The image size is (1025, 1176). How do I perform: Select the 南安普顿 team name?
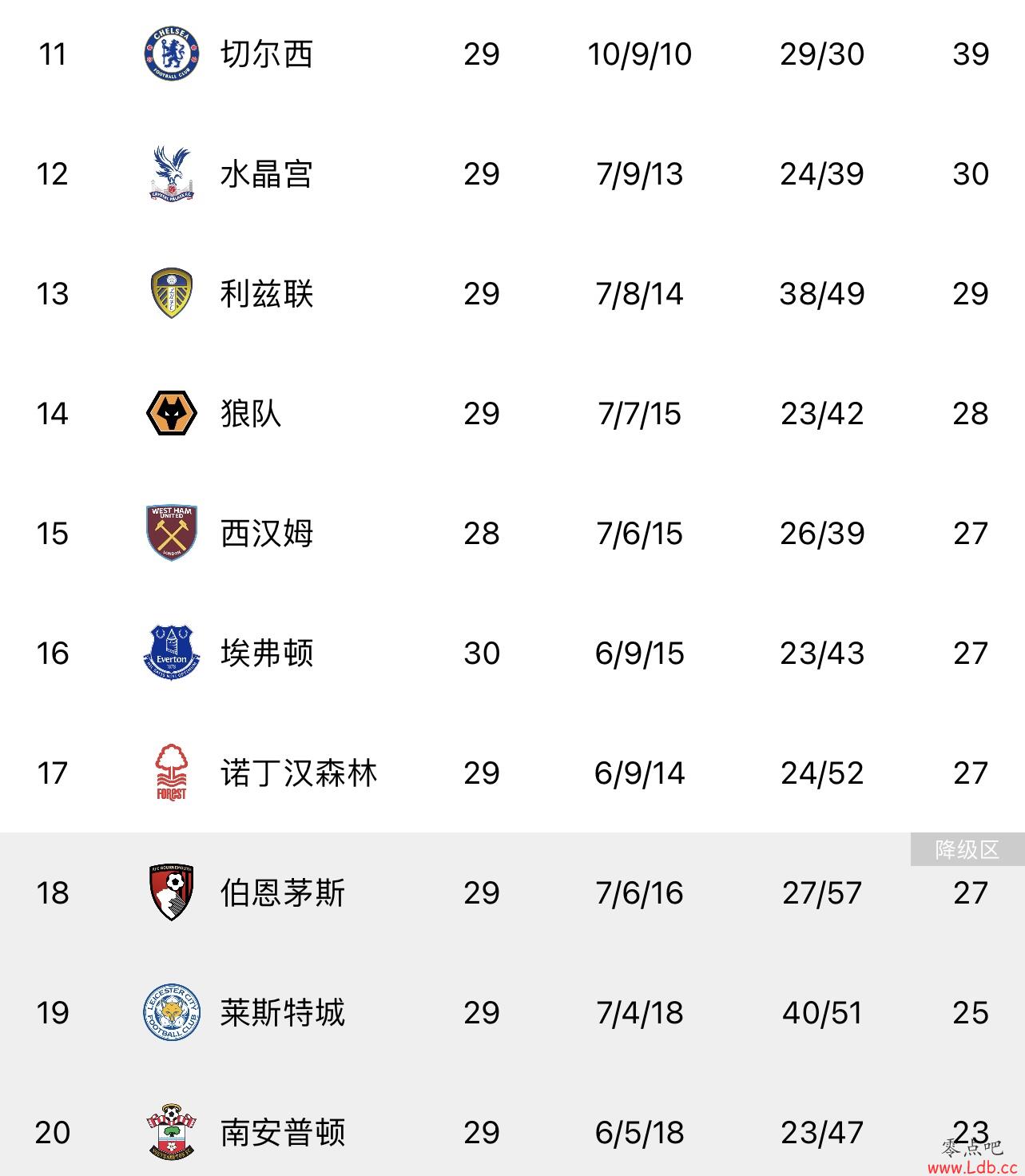(283, 1132)
